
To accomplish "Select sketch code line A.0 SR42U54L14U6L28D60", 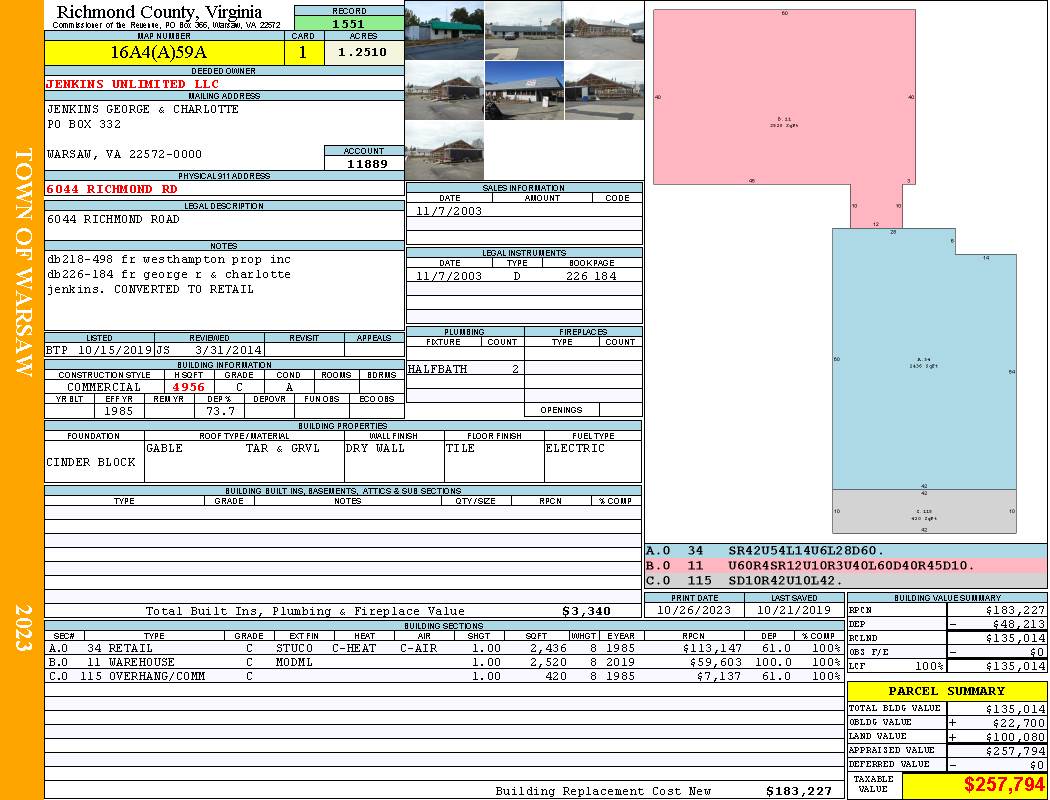I will point(846,551).
